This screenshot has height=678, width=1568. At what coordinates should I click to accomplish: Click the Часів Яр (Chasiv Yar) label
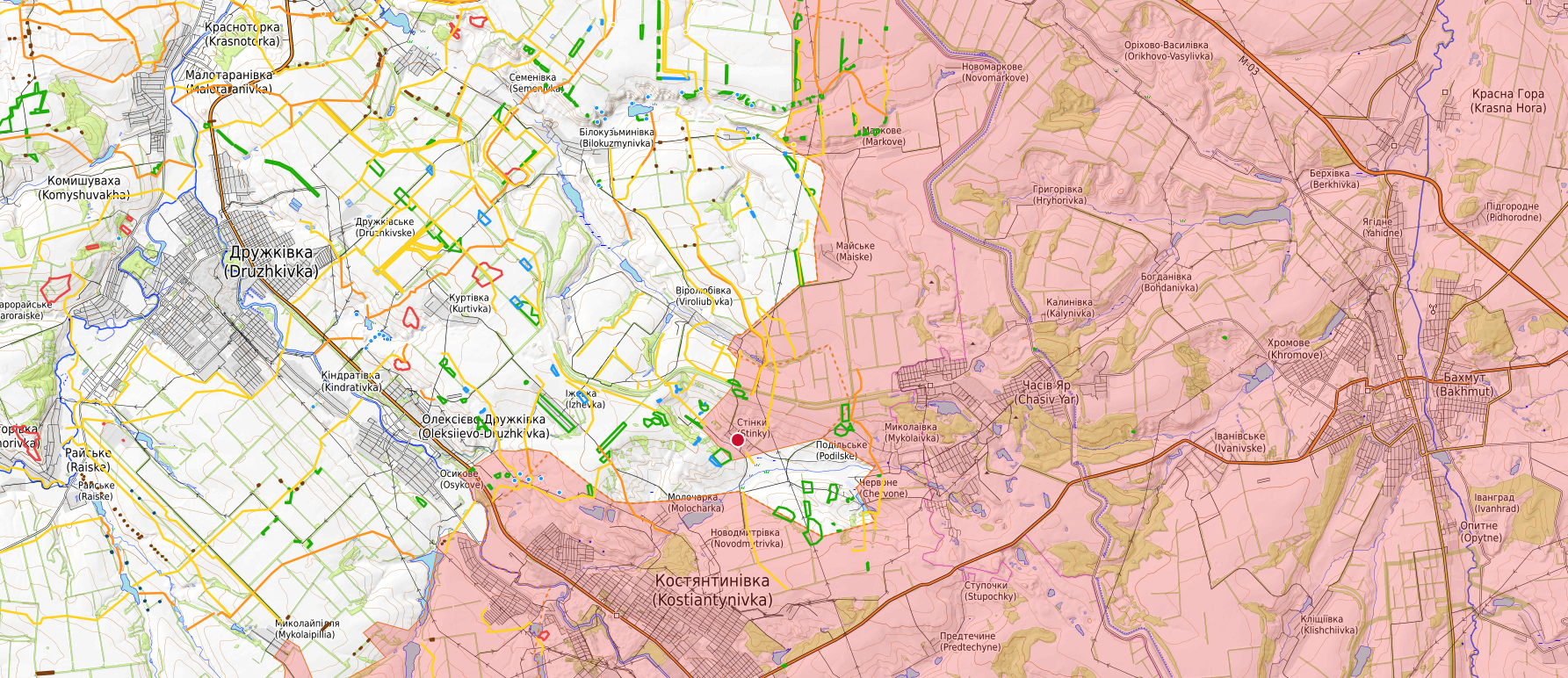click(x=1046, y=393)
